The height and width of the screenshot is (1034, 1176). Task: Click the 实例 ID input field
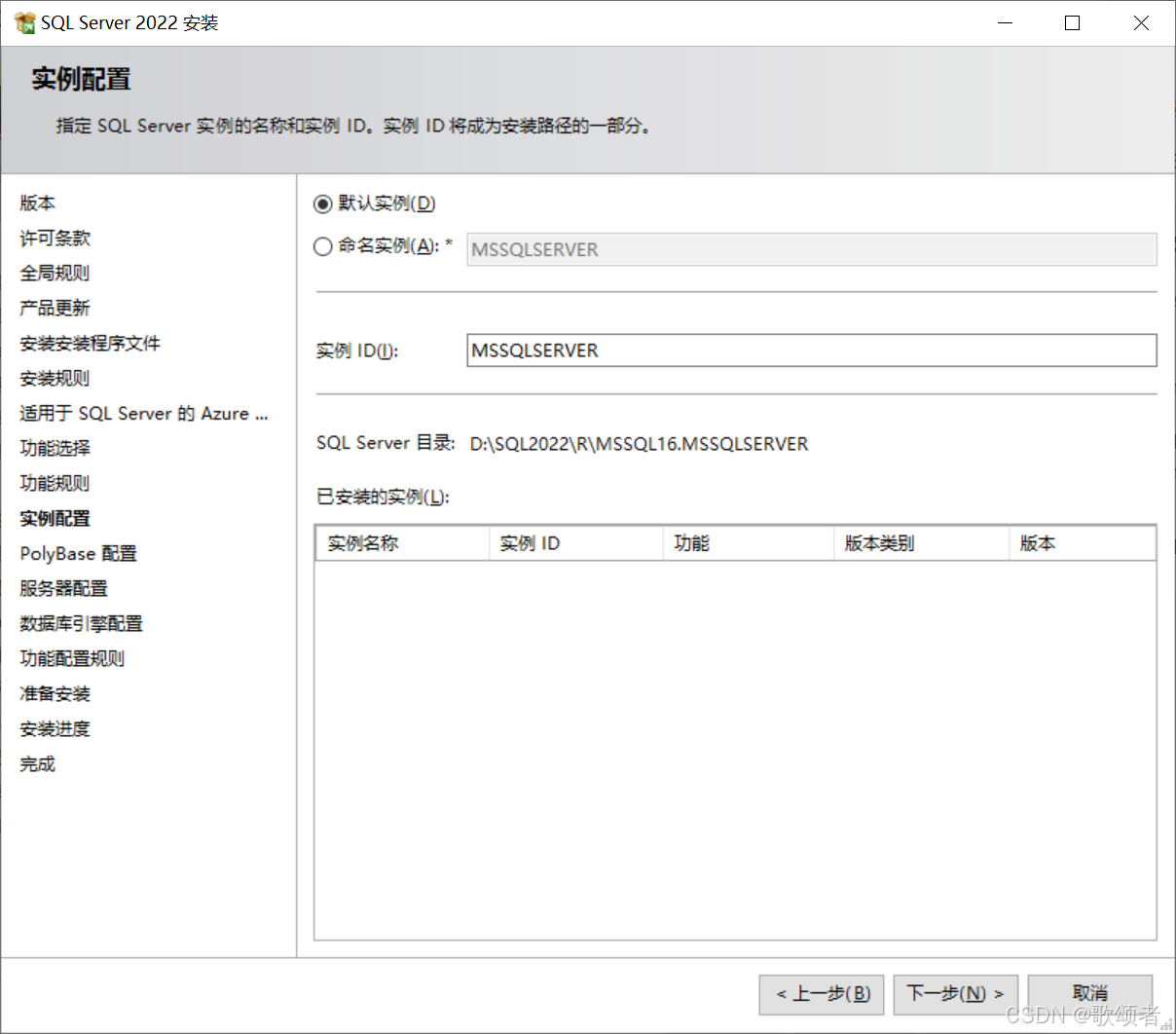pyautogui.click(x=812, y=351)
